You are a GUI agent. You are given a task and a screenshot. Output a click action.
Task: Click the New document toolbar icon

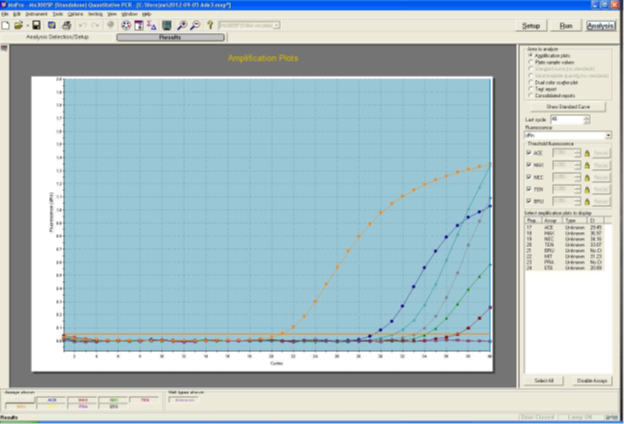coord(6,25)
